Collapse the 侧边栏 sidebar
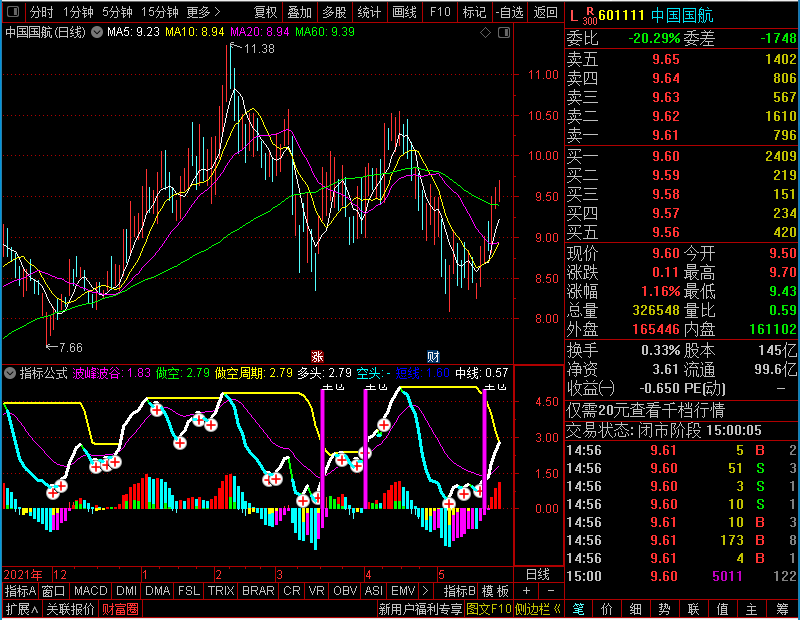Image resolution: width=800 pixels, height=620 pixels. pyautogui.click(x=538, y=609)
